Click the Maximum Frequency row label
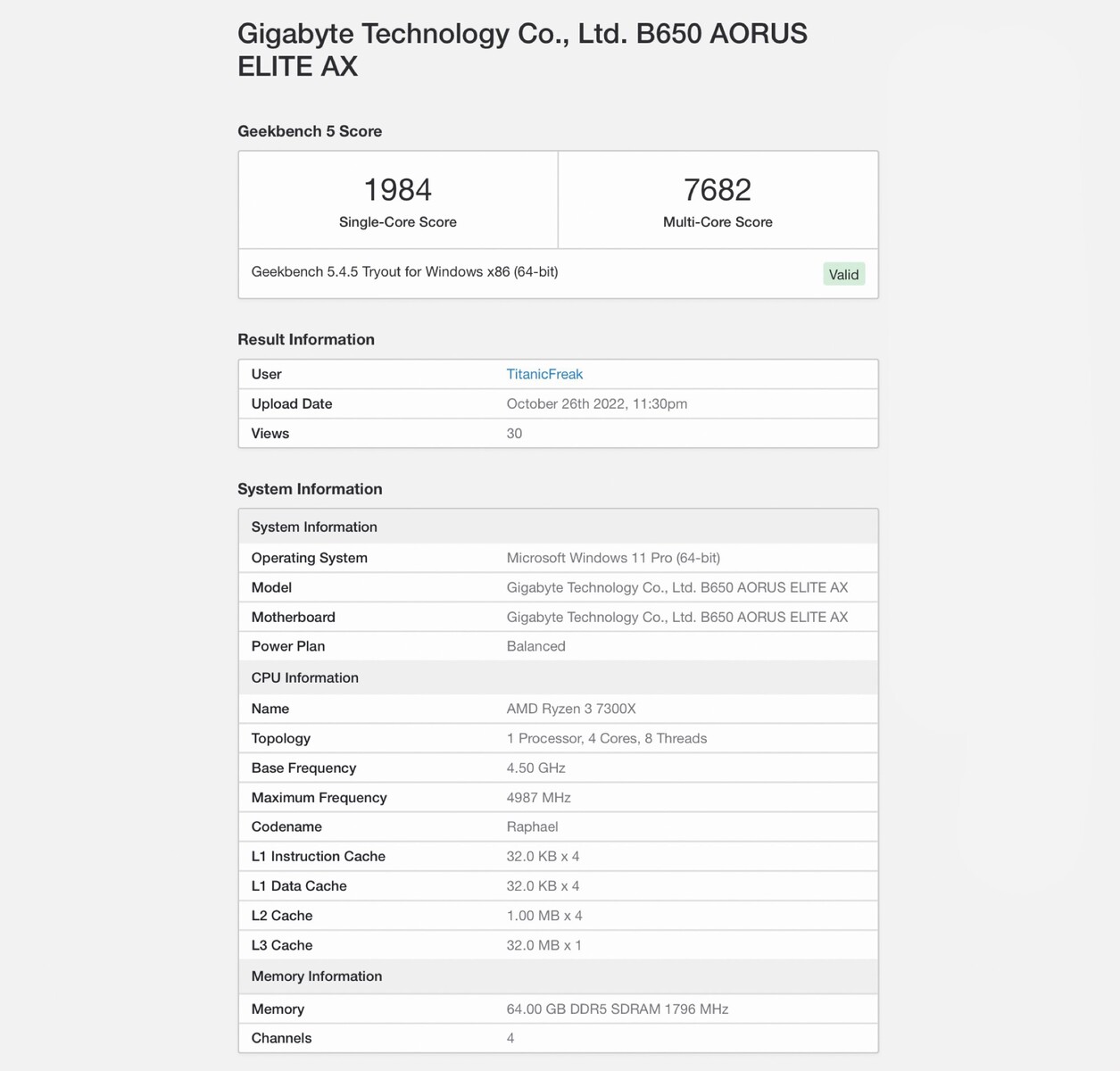 point(319,797)
